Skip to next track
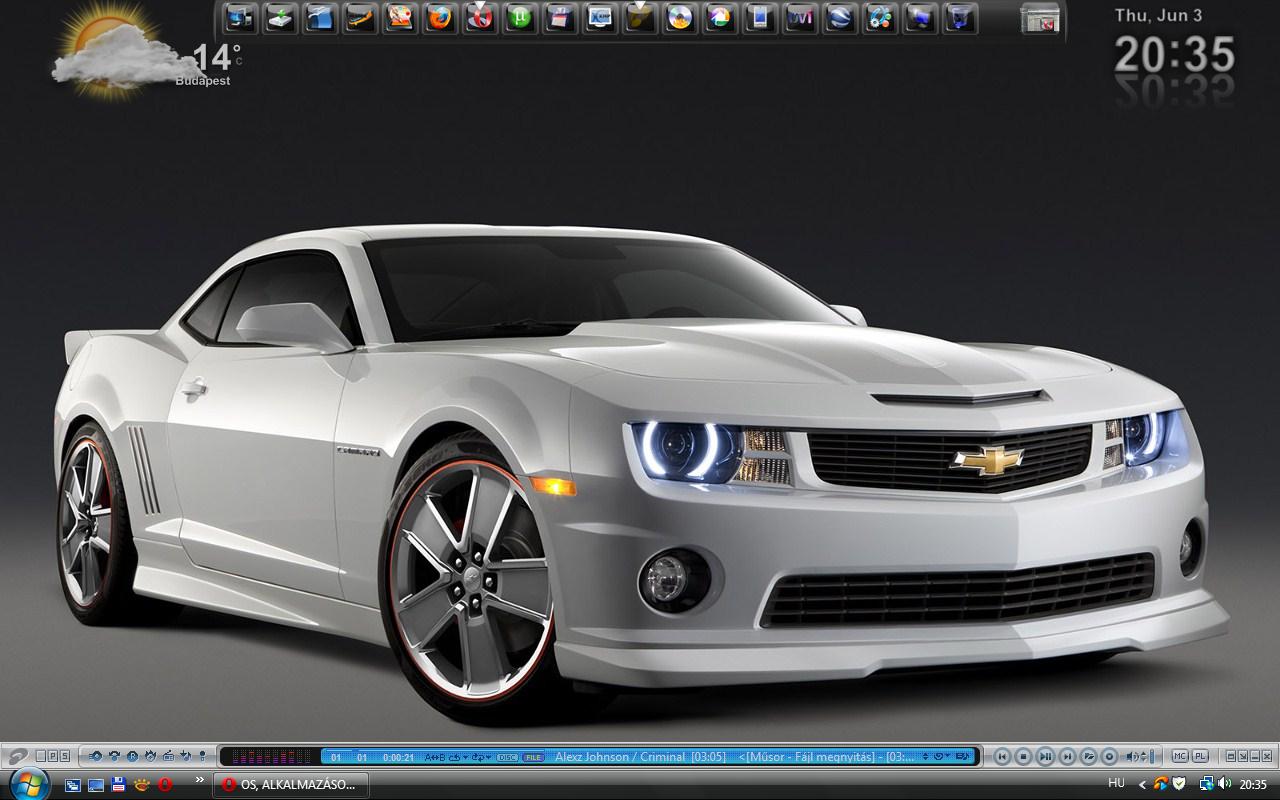 (x=1067, y=757)
